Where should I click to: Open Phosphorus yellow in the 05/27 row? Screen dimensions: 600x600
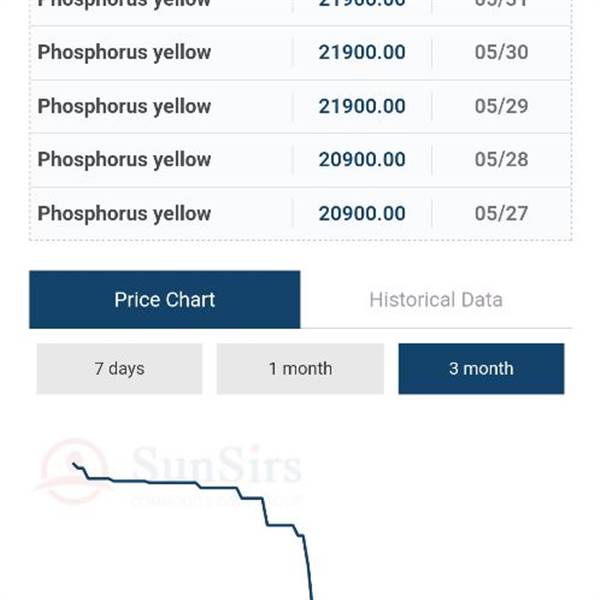[124, 213]
